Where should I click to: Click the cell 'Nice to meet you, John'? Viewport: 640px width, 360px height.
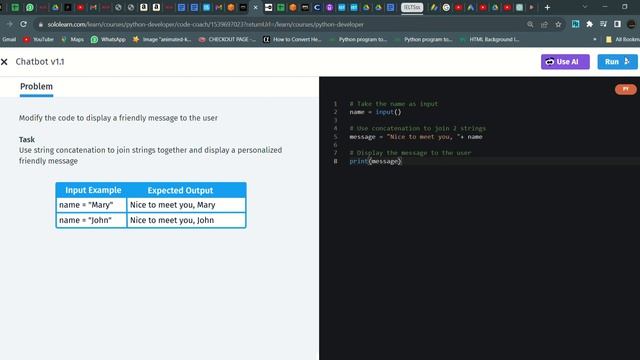click(x=186, y=220)
